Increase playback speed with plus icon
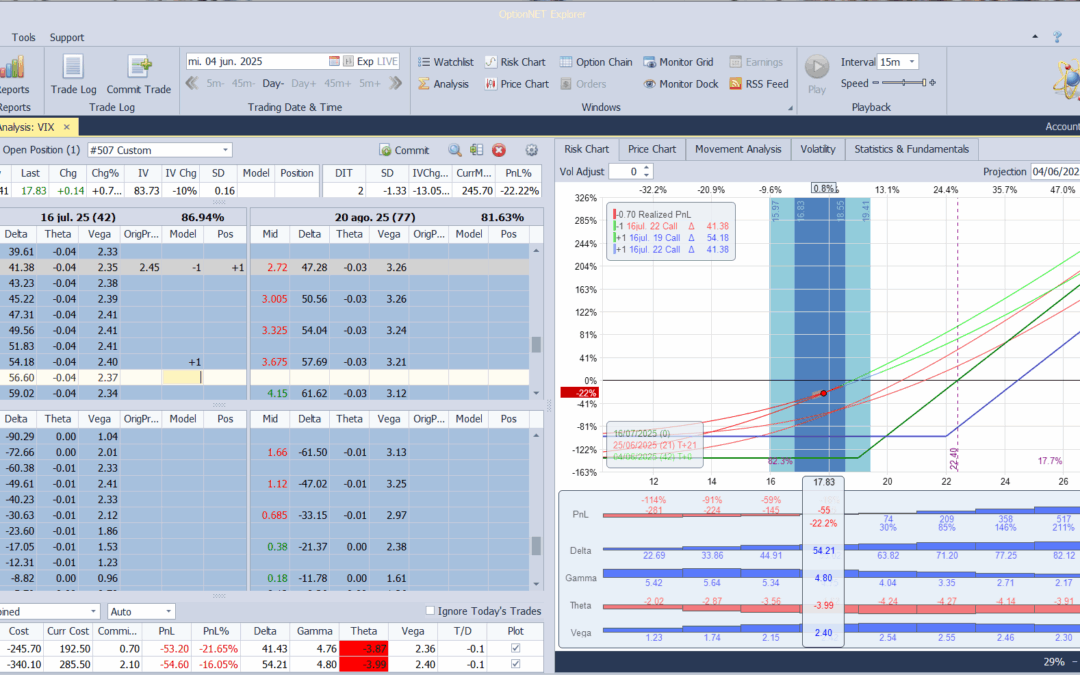Screen dimensions: 1080x675 [x=933, y=83]
